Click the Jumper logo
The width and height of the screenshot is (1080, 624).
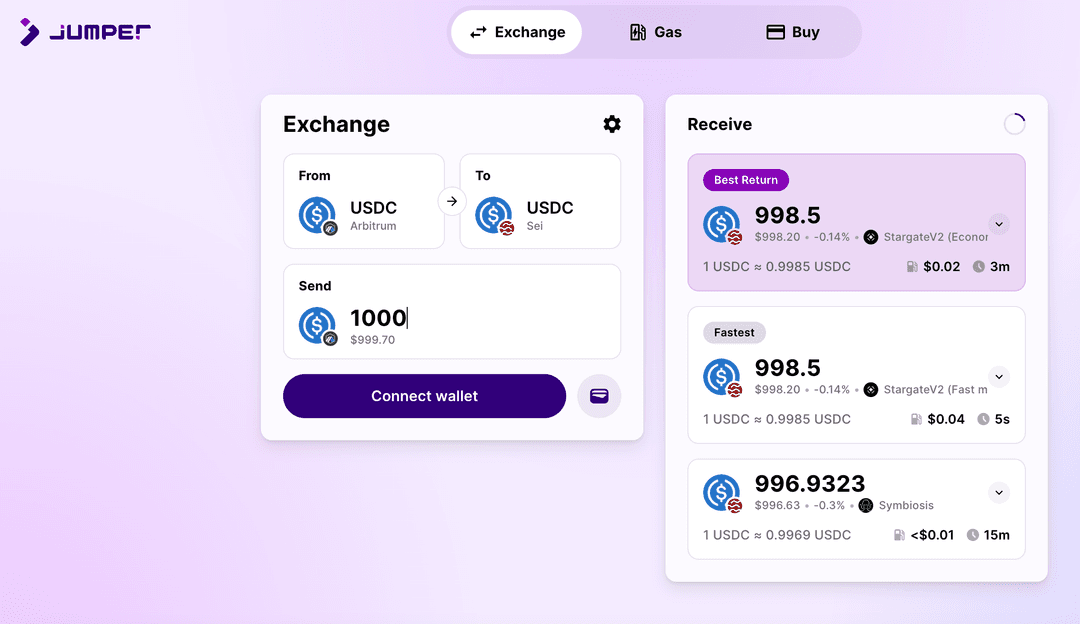(85, 32)
